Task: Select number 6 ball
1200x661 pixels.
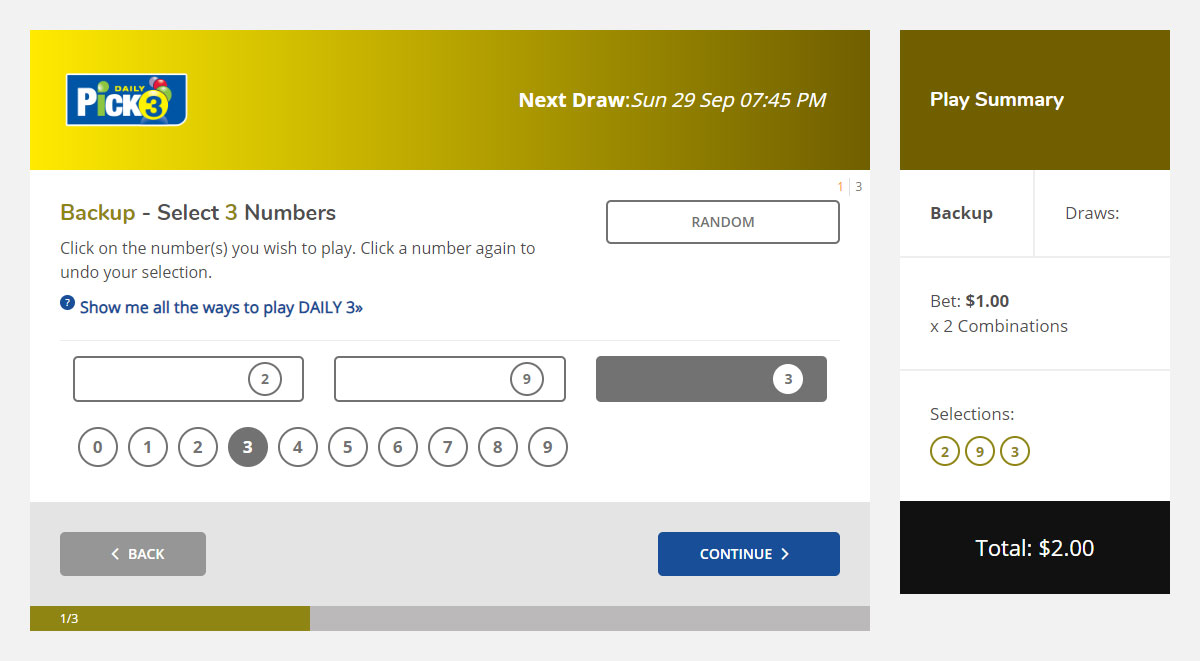Action: 398,448
